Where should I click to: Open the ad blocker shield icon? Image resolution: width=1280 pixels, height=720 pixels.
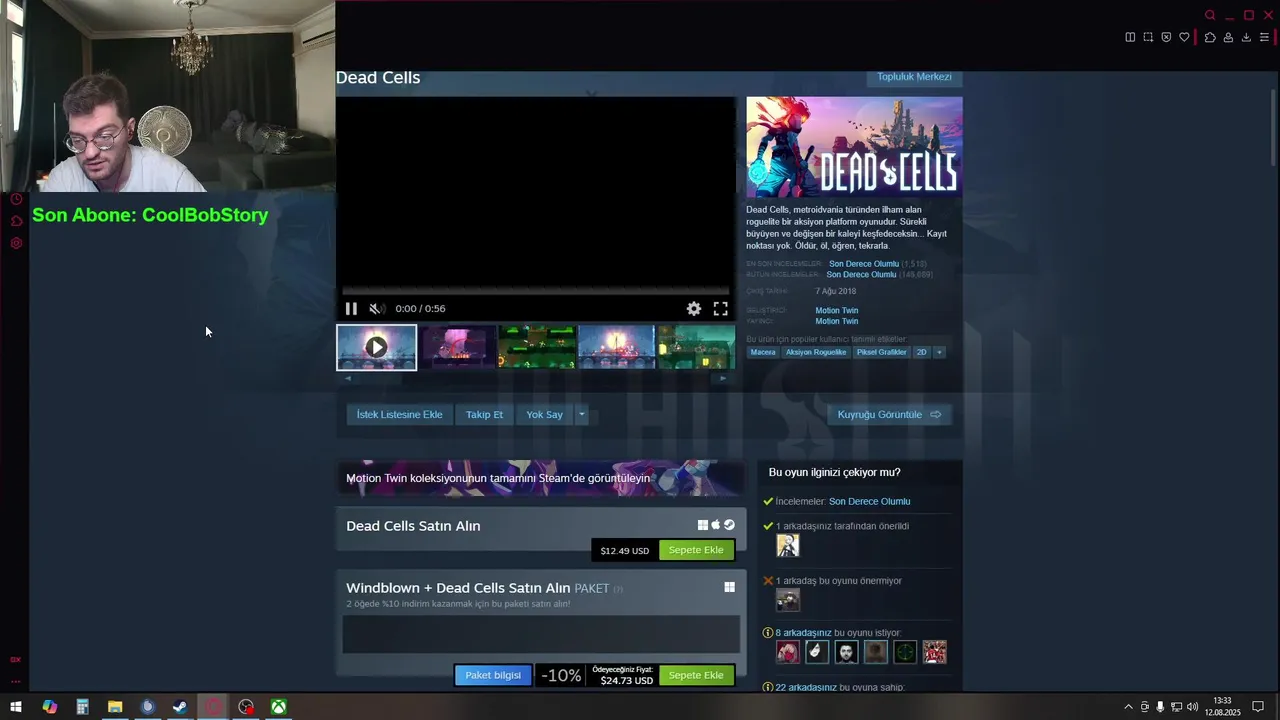pyautogui.click(x=1166, y=37)
